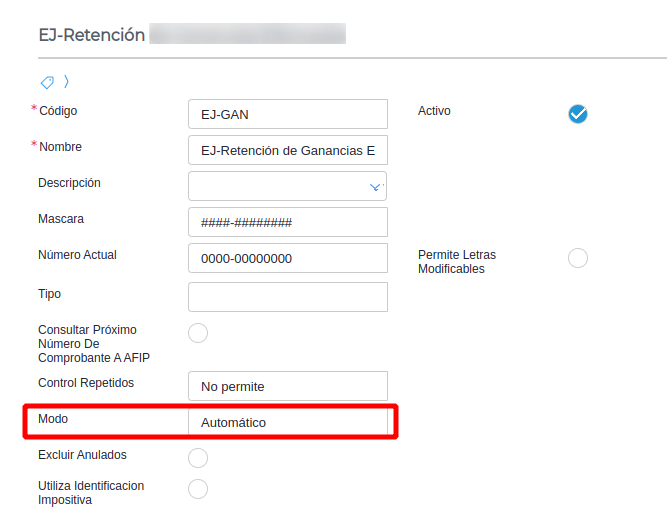Click the blue tag icon
Screen dimensions: 667x513
[47, 82]
